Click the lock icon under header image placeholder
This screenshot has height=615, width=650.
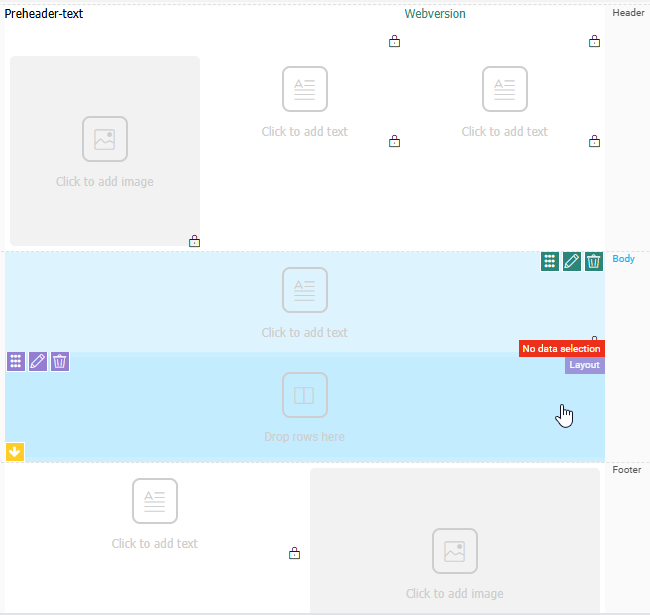coord(194,241)
